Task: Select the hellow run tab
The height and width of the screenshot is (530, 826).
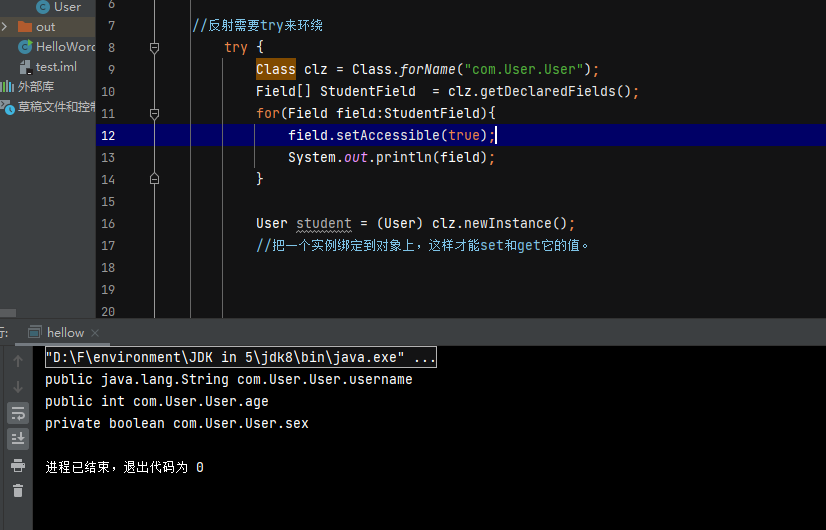Action: (65, 332)
